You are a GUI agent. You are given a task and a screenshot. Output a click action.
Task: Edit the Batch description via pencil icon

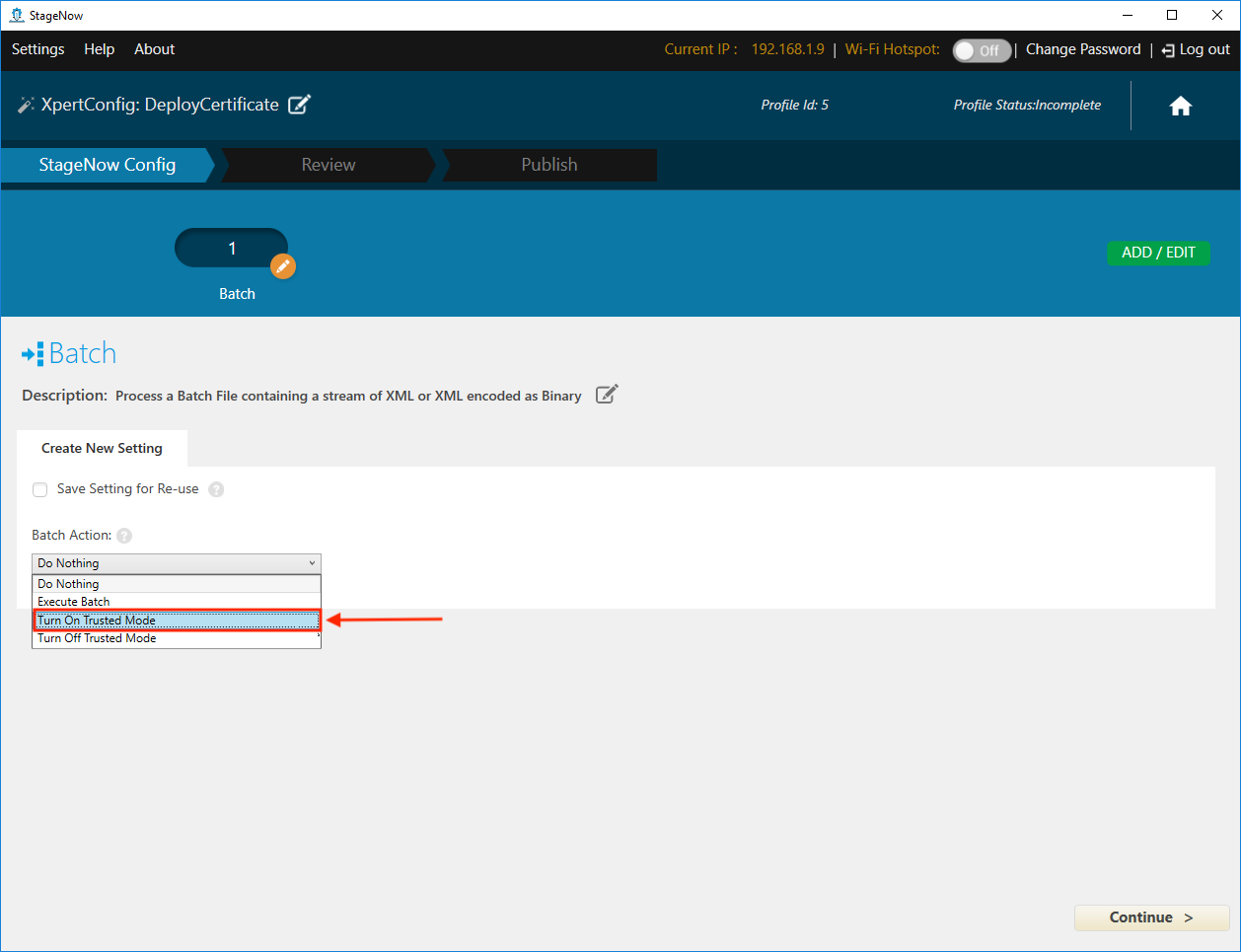tap(607, 395)
